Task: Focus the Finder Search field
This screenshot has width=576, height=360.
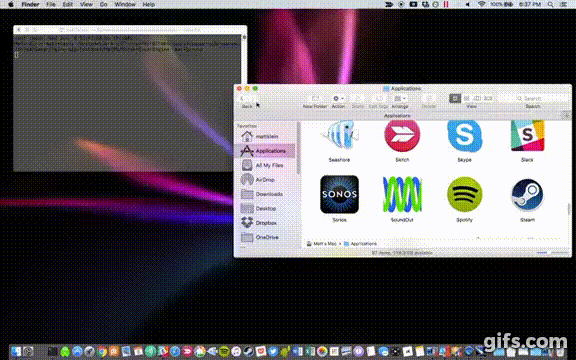Action: 532,98
